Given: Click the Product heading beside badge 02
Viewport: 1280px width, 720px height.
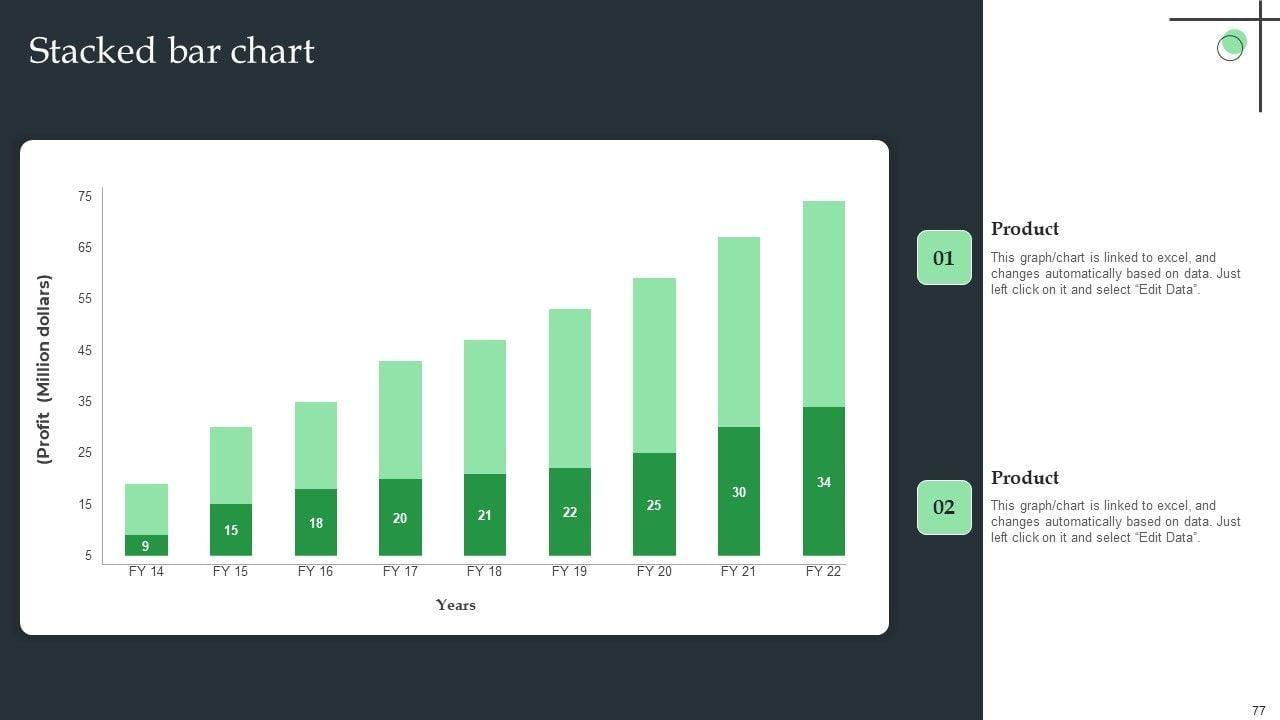Looking at the screenshot, I should pos(1025,478).
